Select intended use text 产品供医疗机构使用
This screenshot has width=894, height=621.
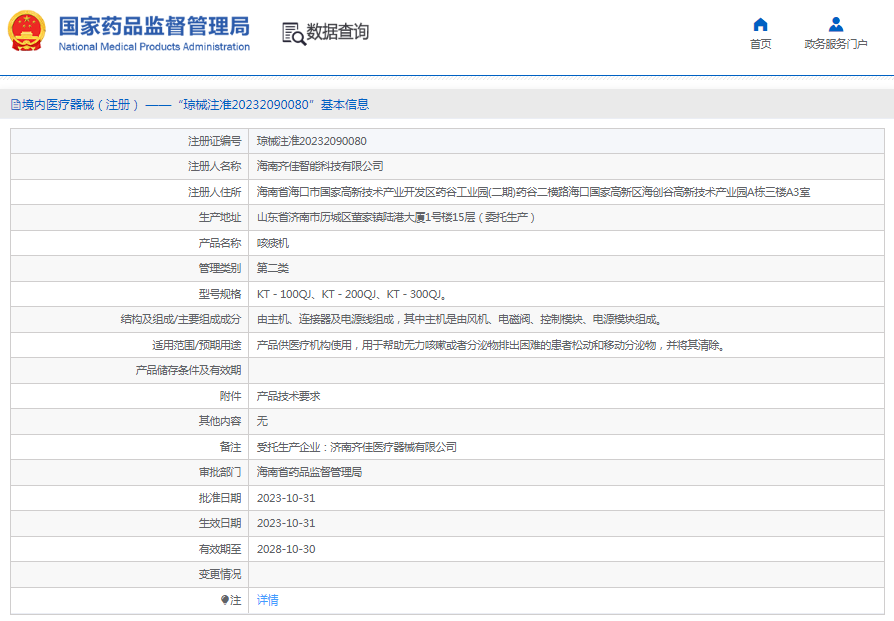[491, 345]
